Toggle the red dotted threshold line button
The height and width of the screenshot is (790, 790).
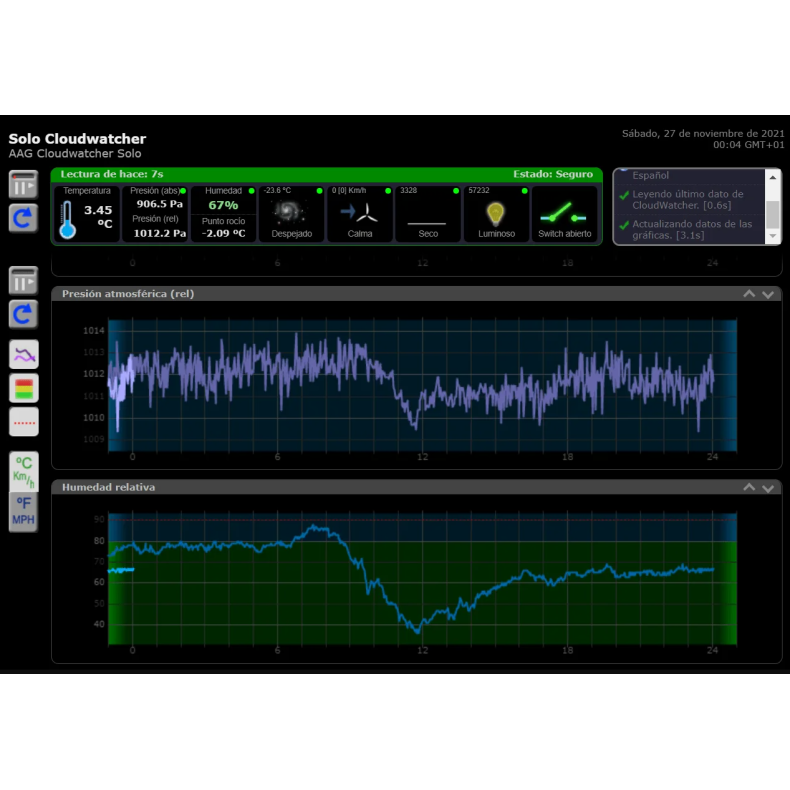pos(23,421)
